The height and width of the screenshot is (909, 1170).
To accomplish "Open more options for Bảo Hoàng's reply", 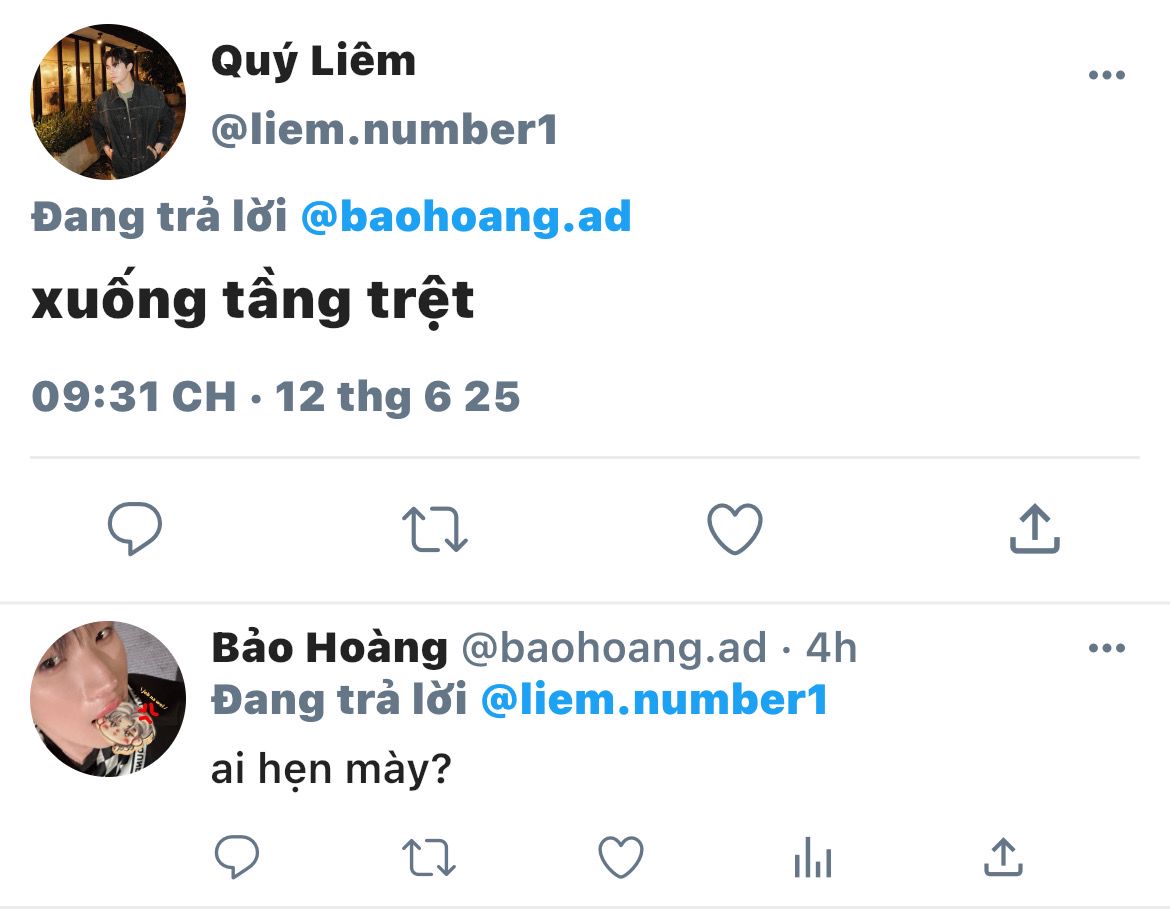I will (1107, 648).
